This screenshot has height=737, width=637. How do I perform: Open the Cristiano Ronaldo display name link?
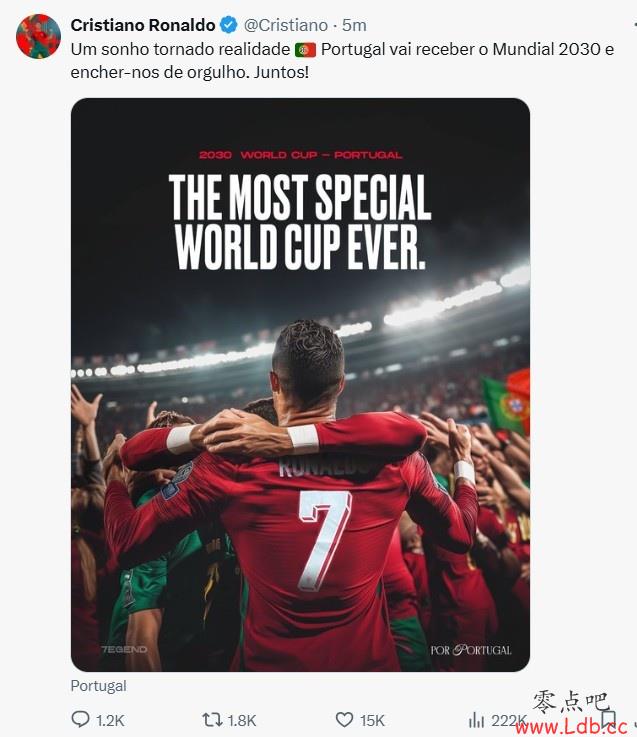coord(143,25)
